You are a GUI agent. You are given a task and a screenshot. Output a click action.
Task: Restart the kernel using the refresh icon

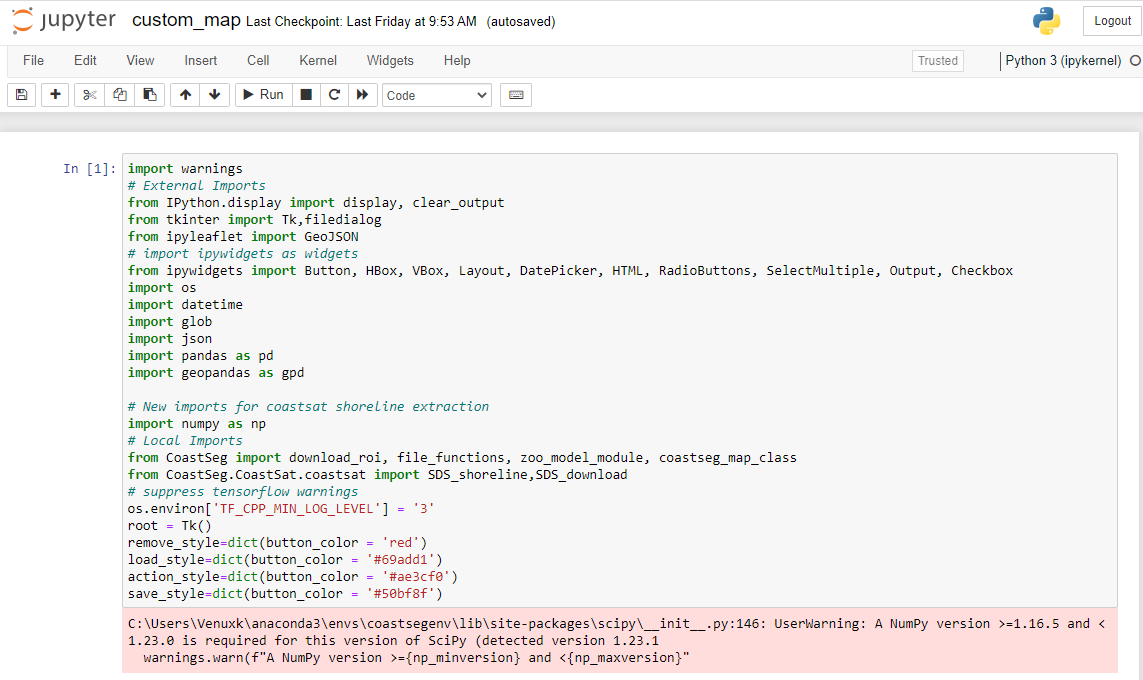pyautogui.click(x=334, y=94)
